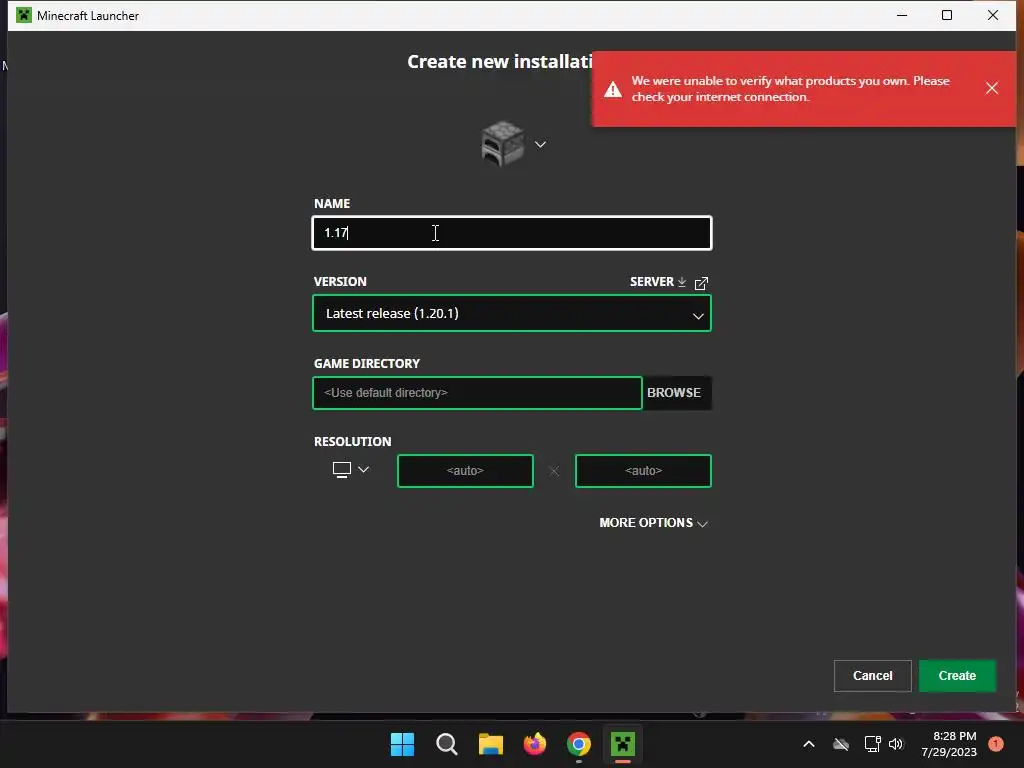The width and height of the screenshot is (1024, 768).
Task: Maximize the Minecraft Launcher window
Action: (x=947, y=15)
